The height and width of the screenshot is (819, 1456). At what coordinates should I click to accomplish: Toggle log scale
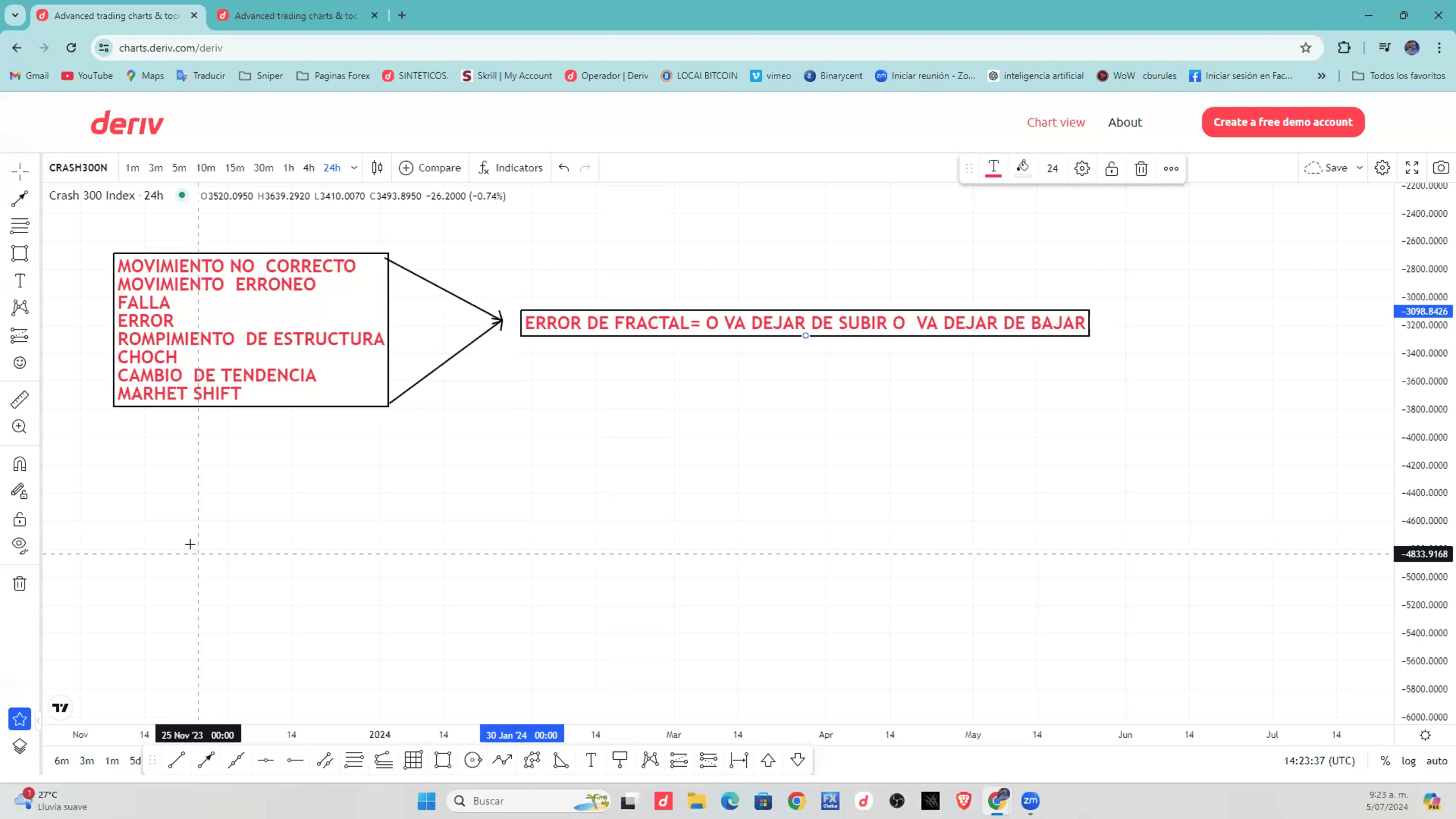1408,761
